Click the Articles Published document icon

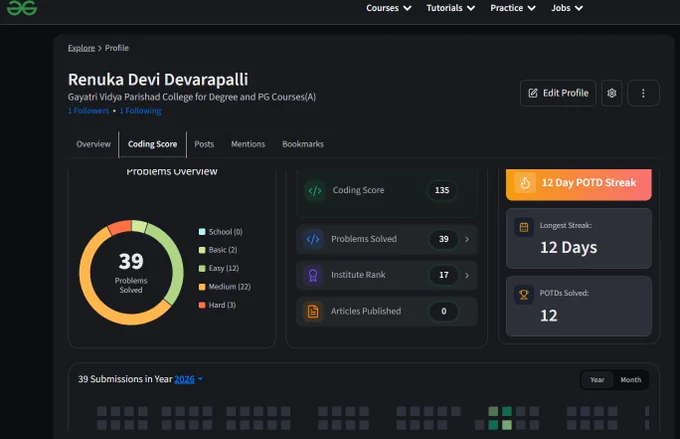pyautogui.click(x=313, y=311)
